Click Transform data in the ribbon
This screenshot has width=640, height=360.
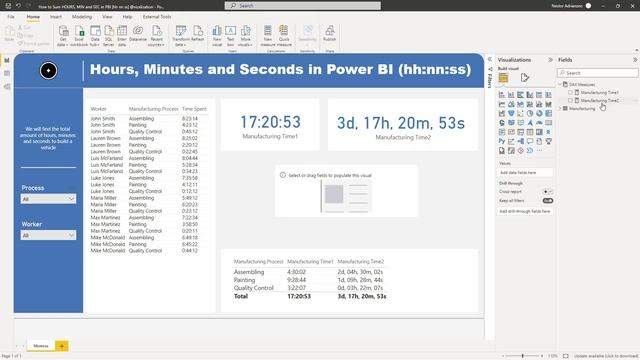(x=180, y=36)
